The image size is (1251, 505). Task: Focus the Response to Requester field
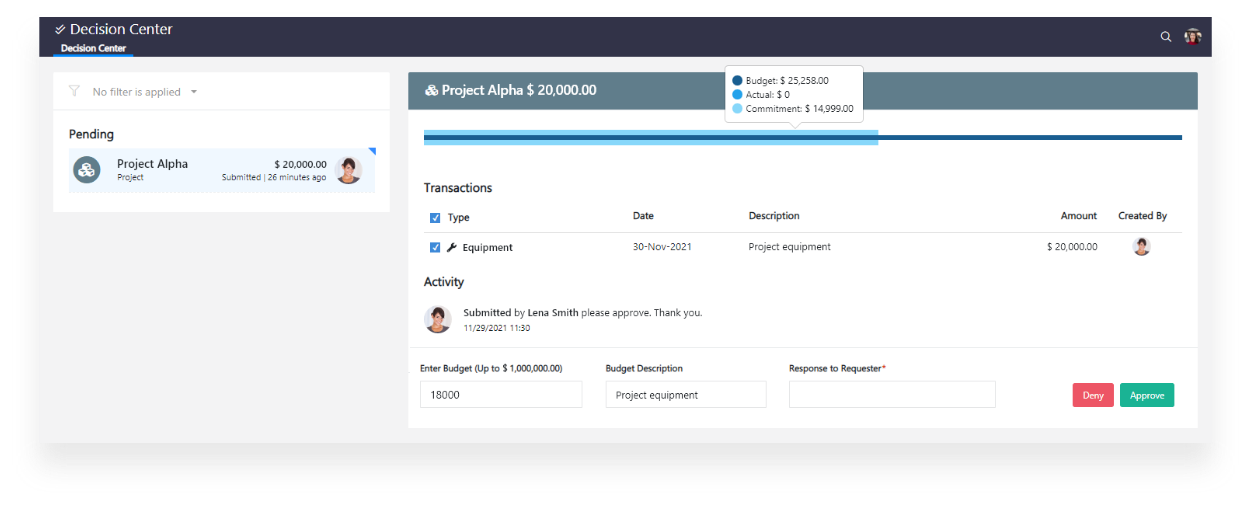click(x=891, y=394)
